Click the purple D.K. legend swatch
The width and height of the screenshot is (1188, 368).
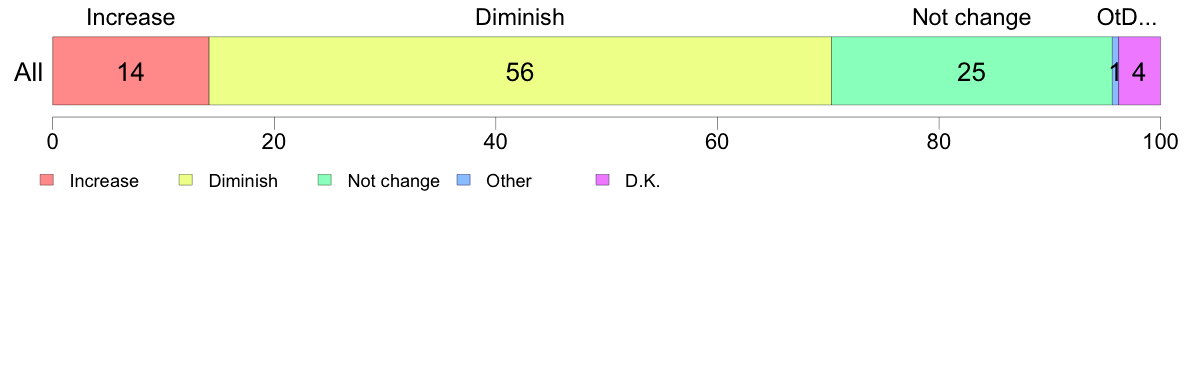[x=601, y=180]
